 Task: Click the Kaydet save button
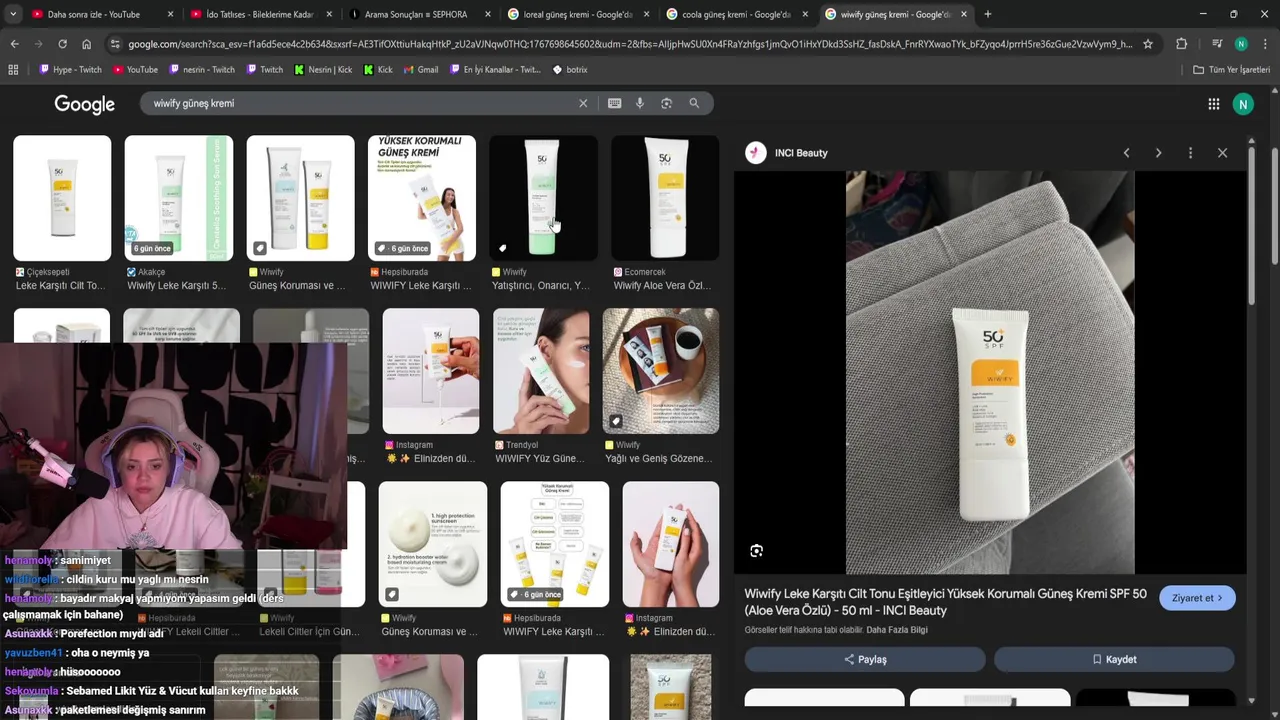coord(1114,659)
